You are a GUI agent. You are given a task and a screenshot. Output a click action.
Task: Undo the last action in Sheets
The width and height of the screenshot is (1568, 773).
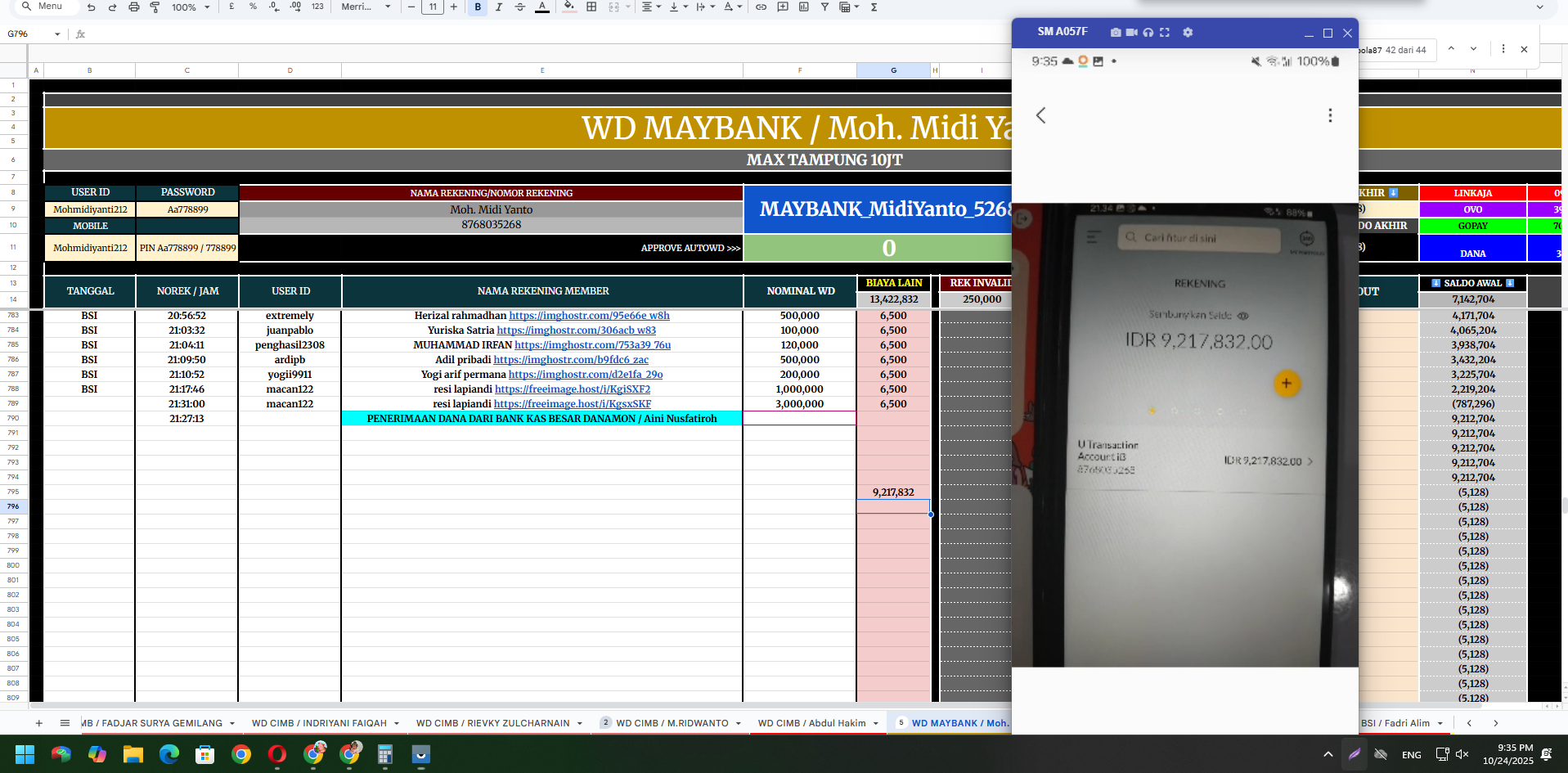point(91,7)
